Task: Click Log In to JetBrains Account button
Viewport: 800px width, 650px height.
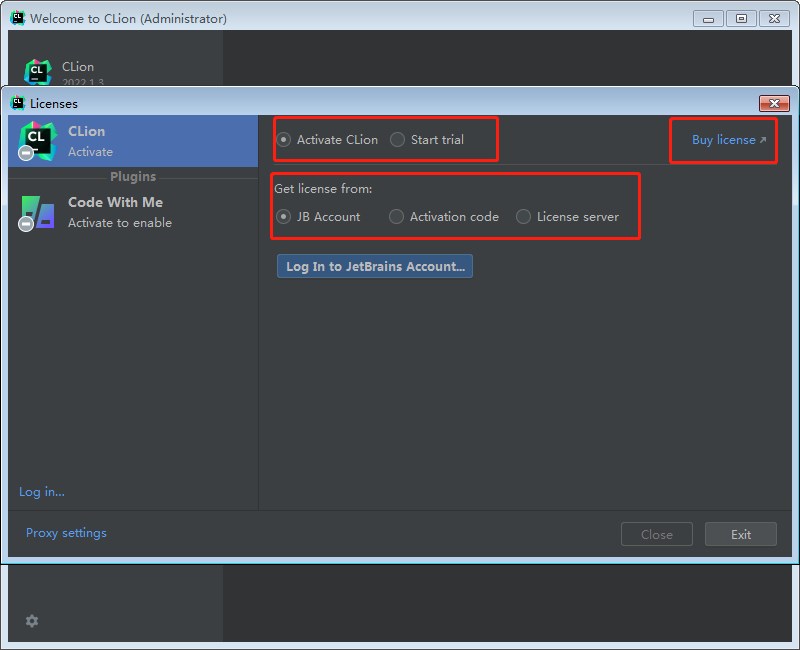Action: 375,266
